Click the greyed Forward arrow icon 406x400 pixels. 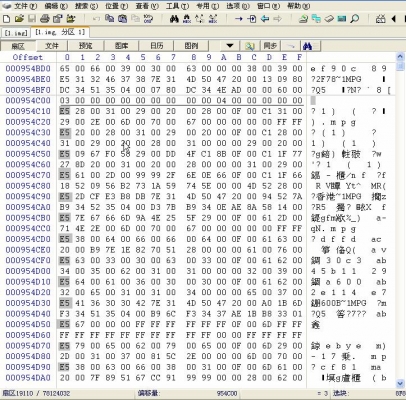pyautogui.click(x=277, y=19)
